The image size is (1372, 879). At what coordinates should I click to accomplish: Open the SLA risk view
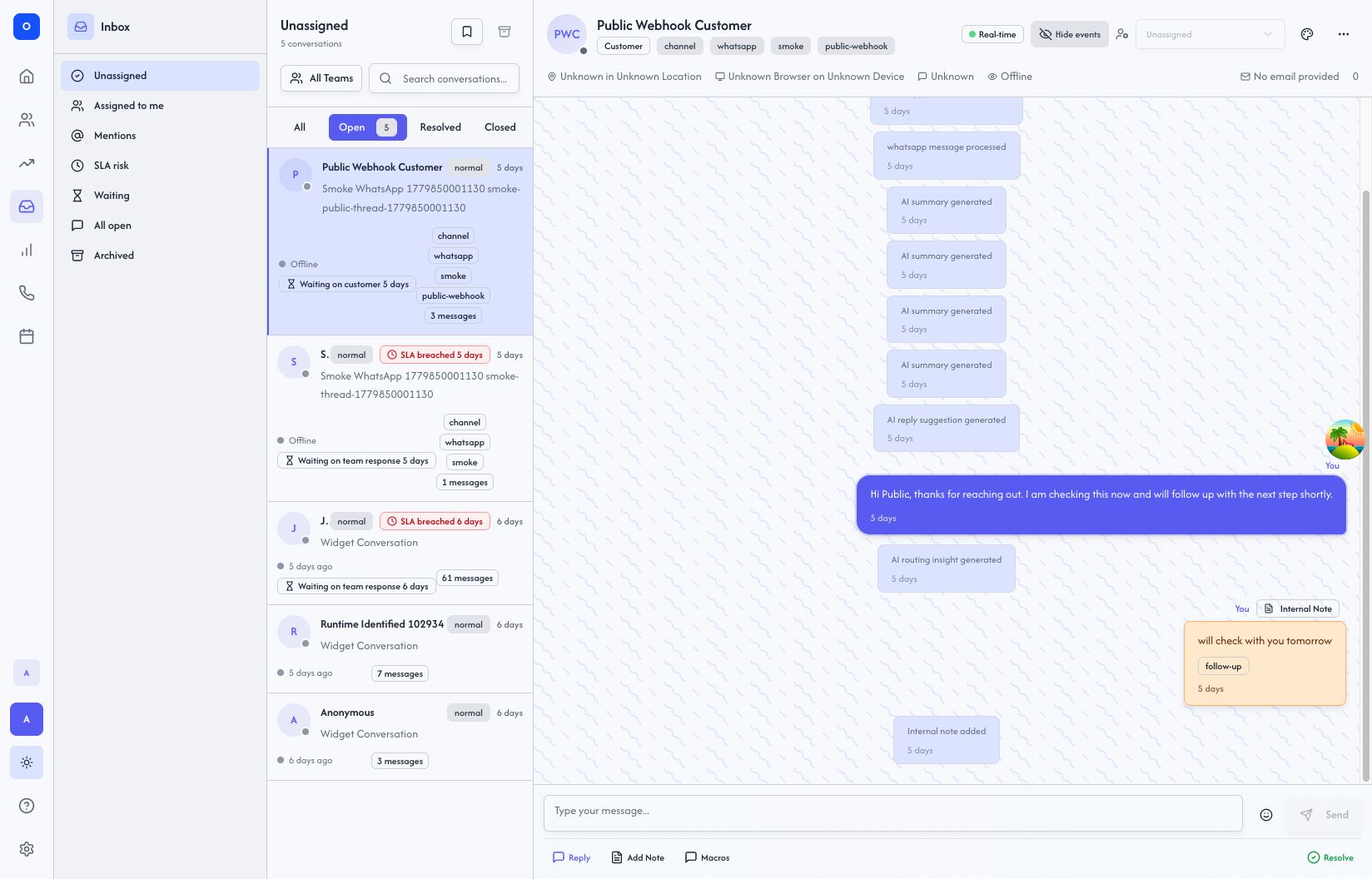(160, 166)
